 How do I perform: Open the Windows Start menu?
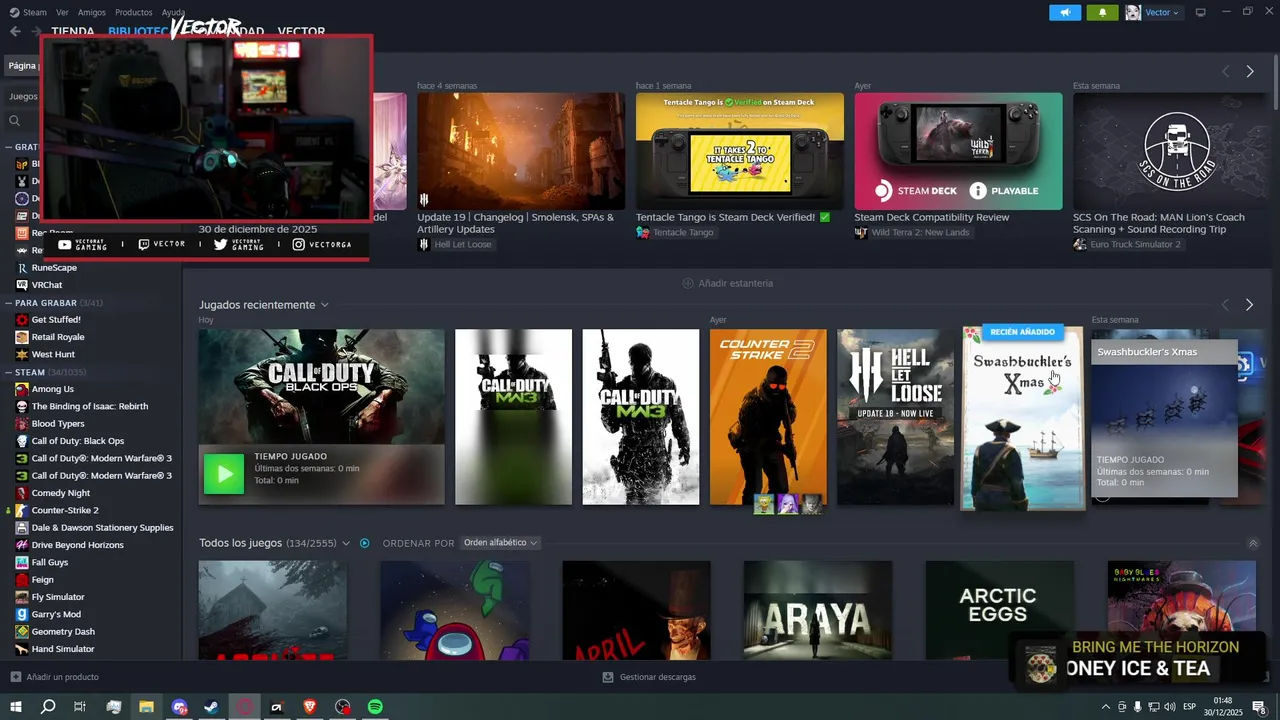pyautogui.click(x=16, y=707)
